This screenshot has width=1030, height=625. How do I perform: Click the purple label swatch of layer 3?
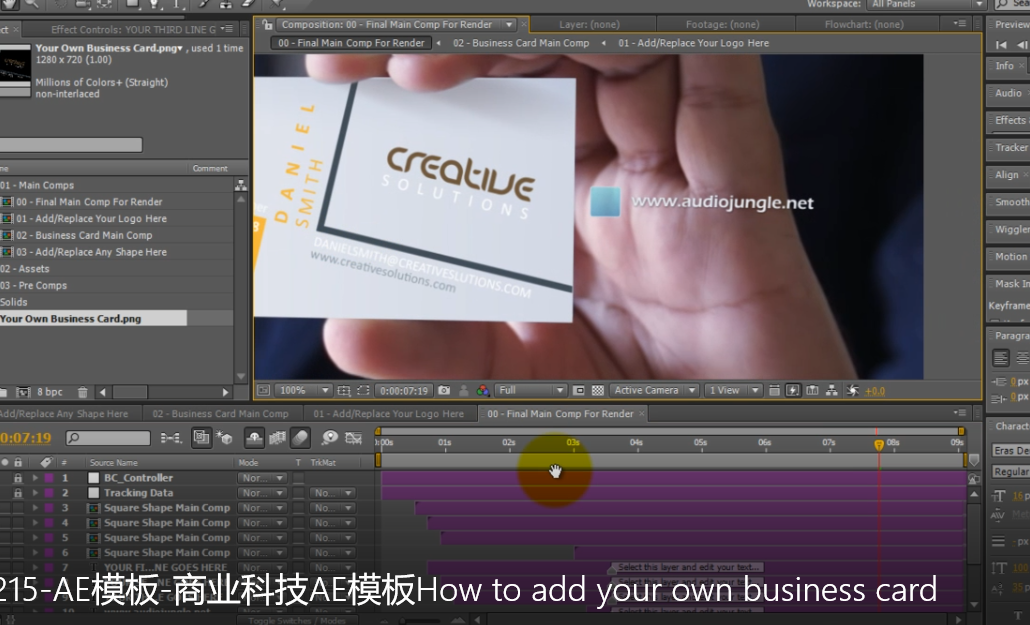(x=49, y=508)
